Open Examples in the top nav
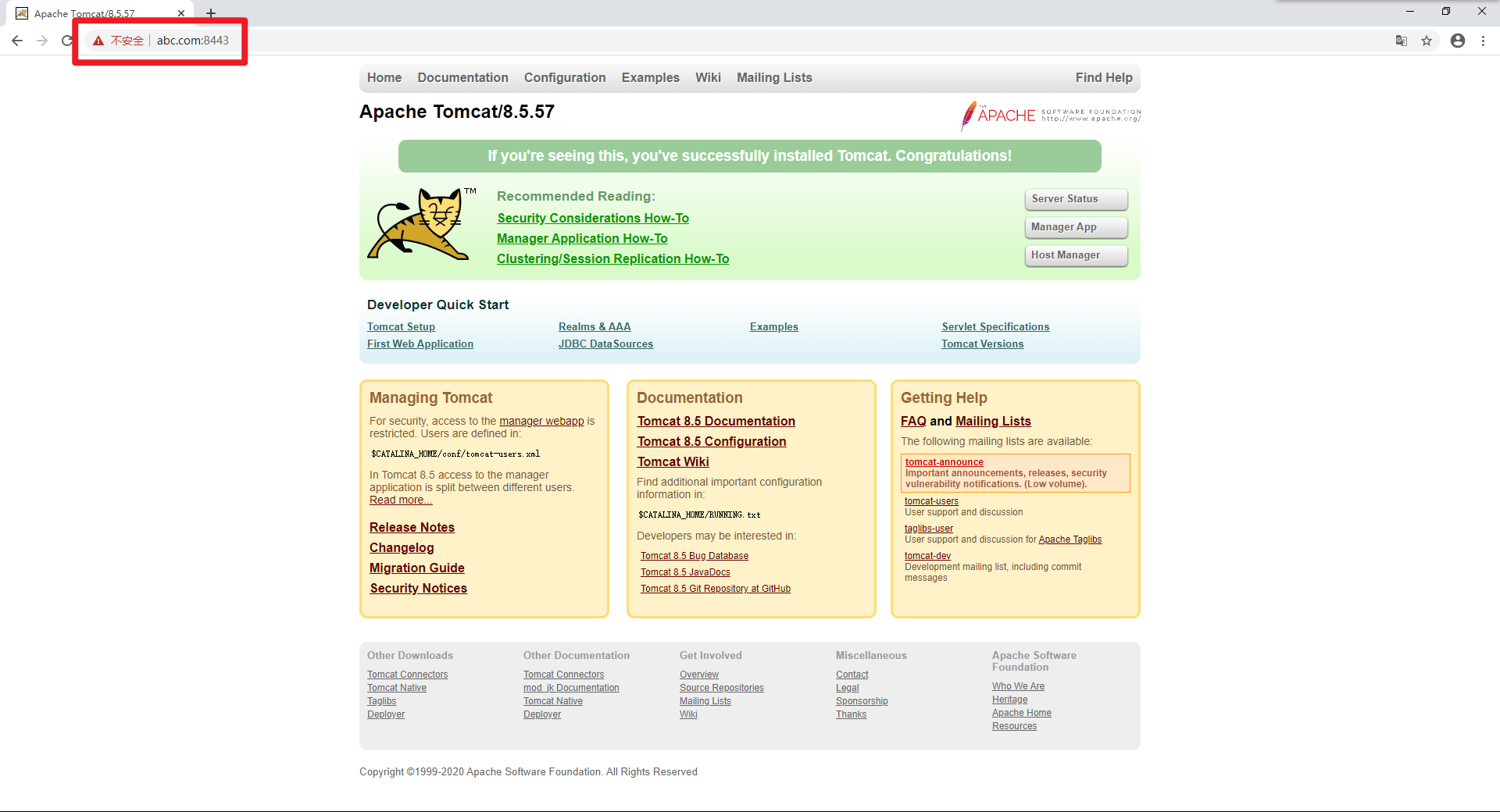The height and width of the screenshot is (812, 1500). click(x=651, y=77)
